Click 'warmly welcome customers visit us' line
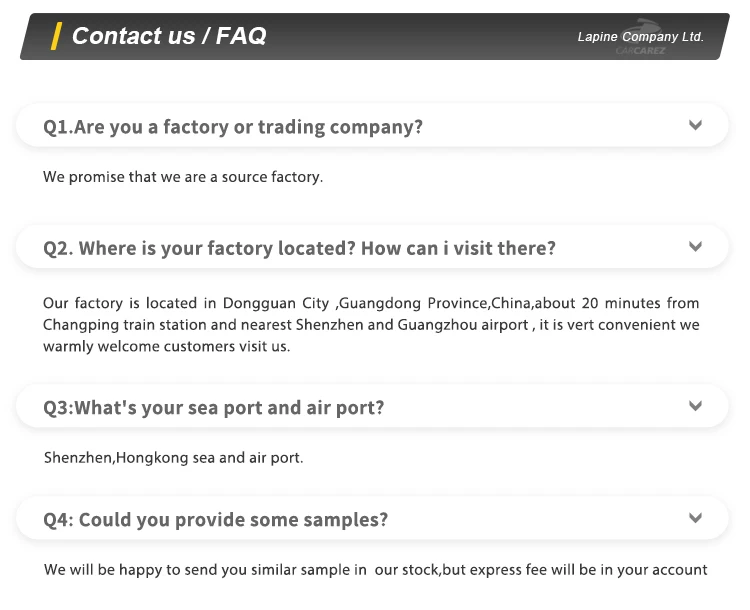This screenshot has height=610, width=750. 165,347
